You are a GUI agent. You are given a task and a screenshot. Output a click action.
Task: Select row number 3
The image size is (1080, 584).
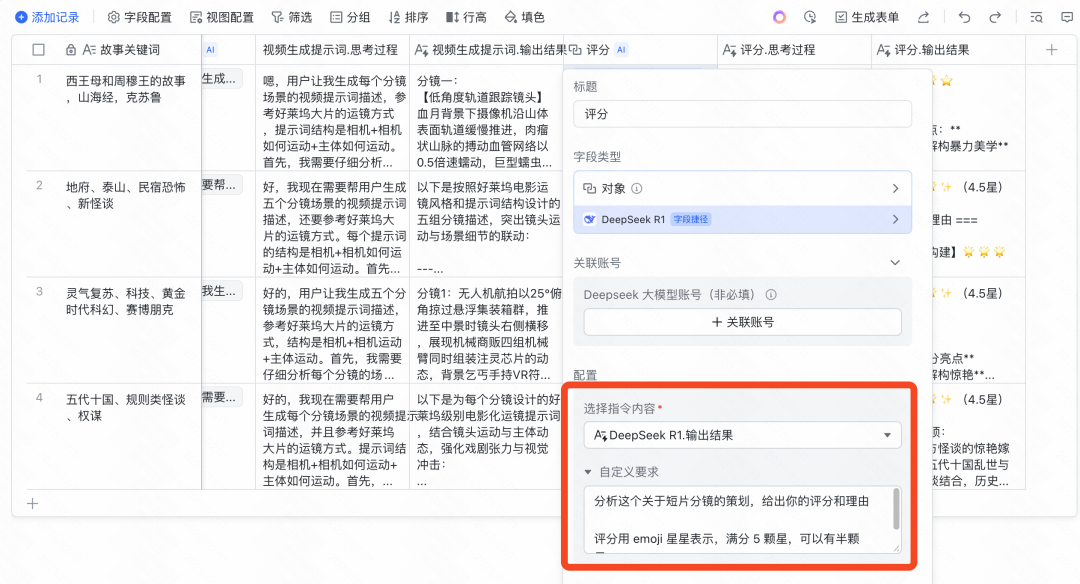click(39, 291)
